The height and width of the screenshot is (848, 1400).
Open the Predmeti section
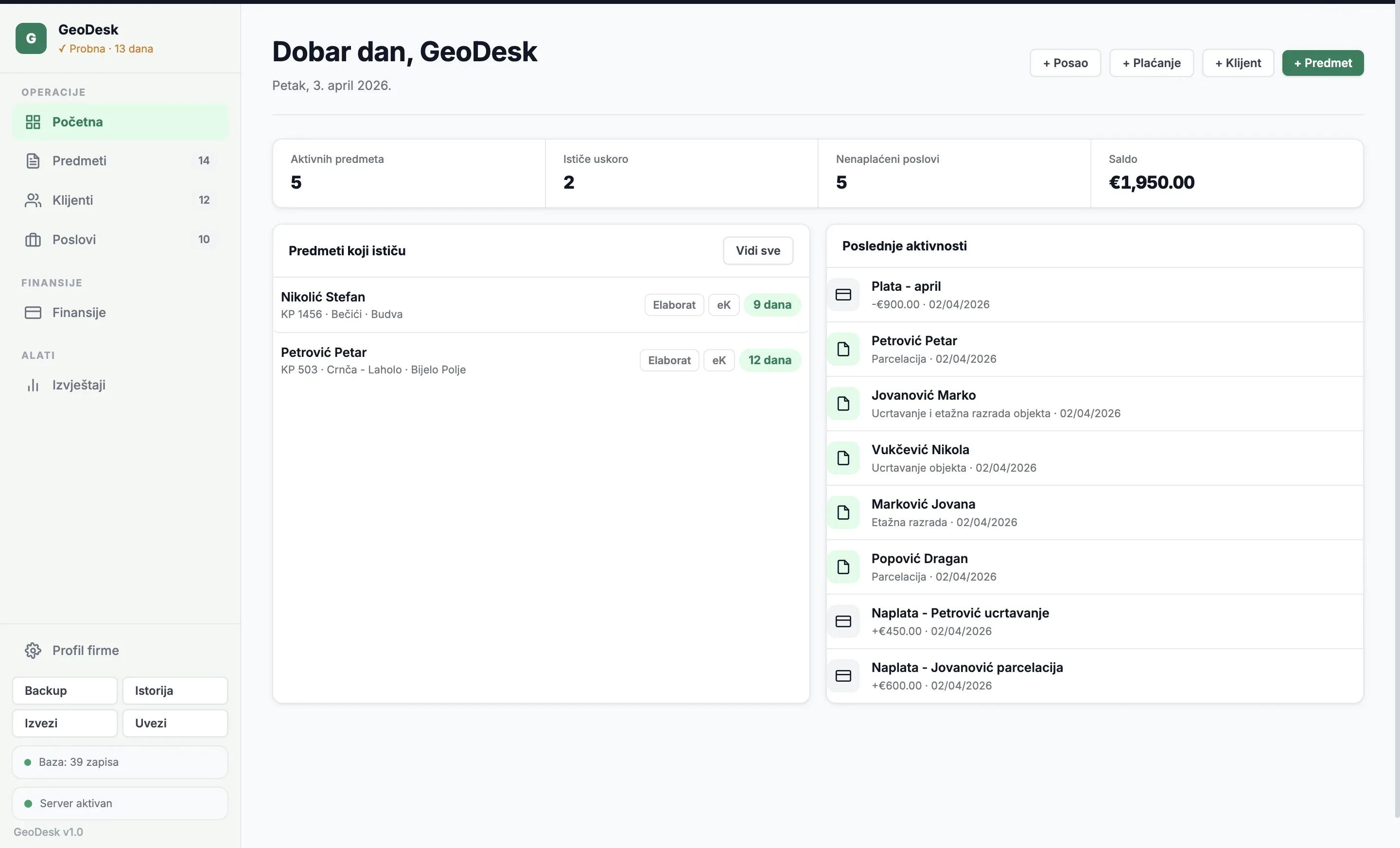[120, 161]
